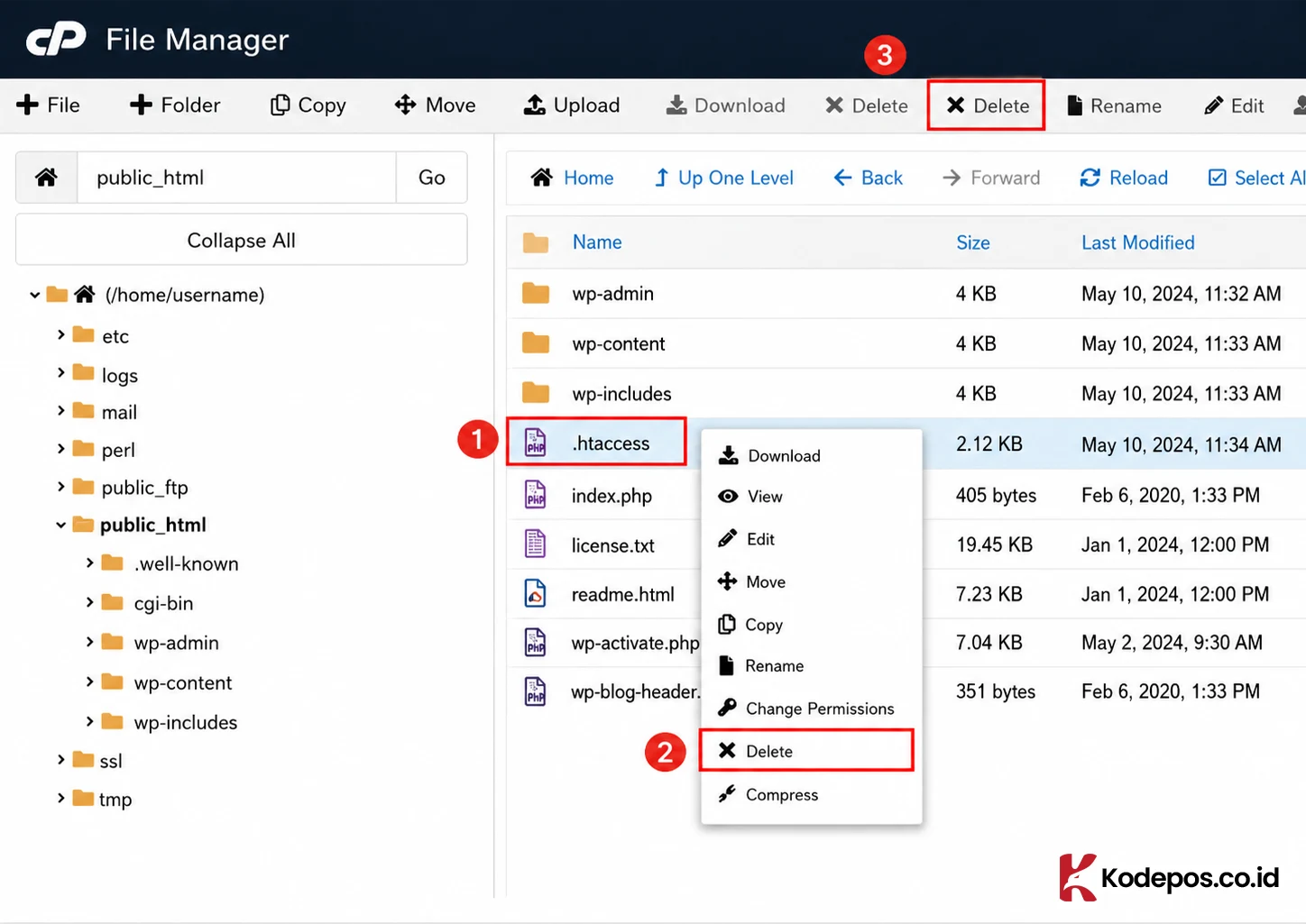Choose Delete from the context menu
Viewport: 1306px width, 924px height.
(x=807, y=751)
